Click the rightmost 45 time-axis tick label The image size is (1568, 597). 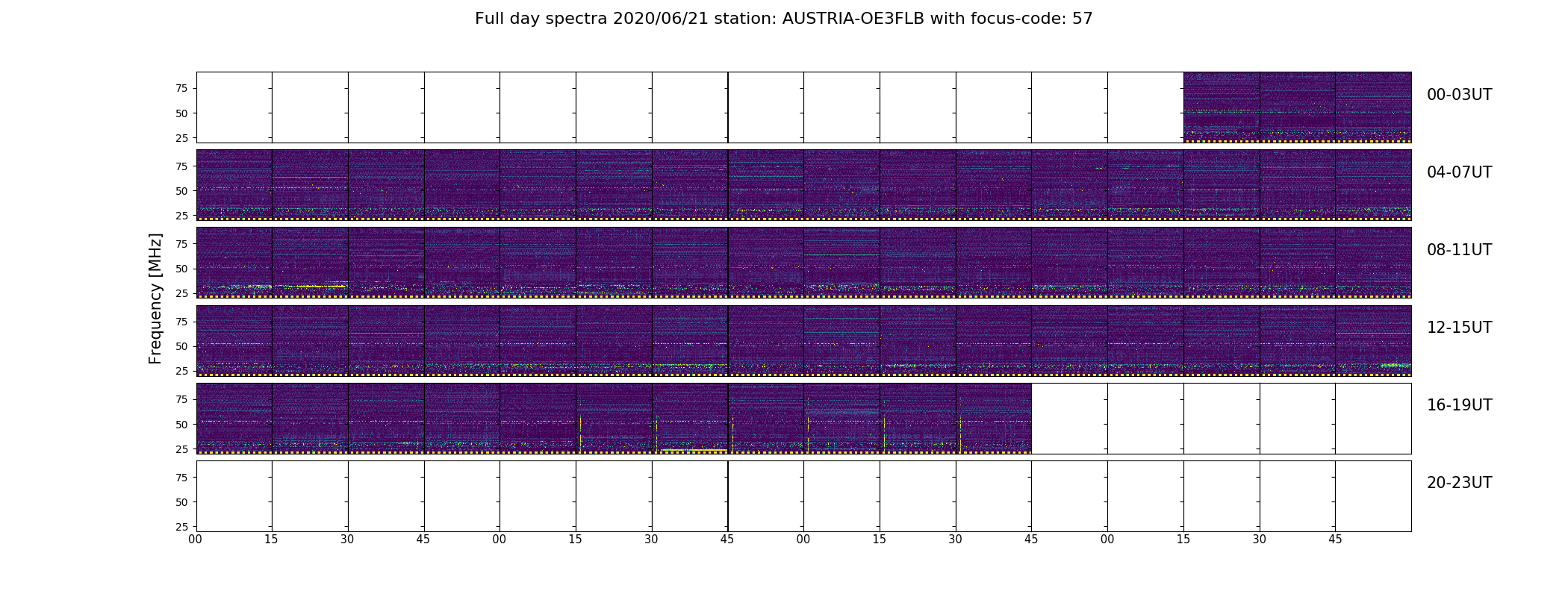[x=1335, y=540]
